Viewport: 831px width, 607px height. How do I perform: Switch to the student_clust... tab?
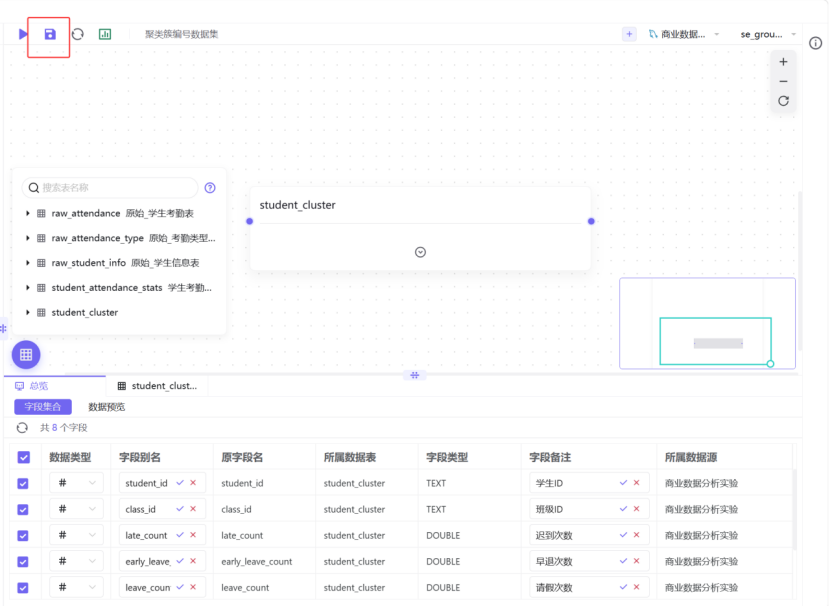pos(157,386)
